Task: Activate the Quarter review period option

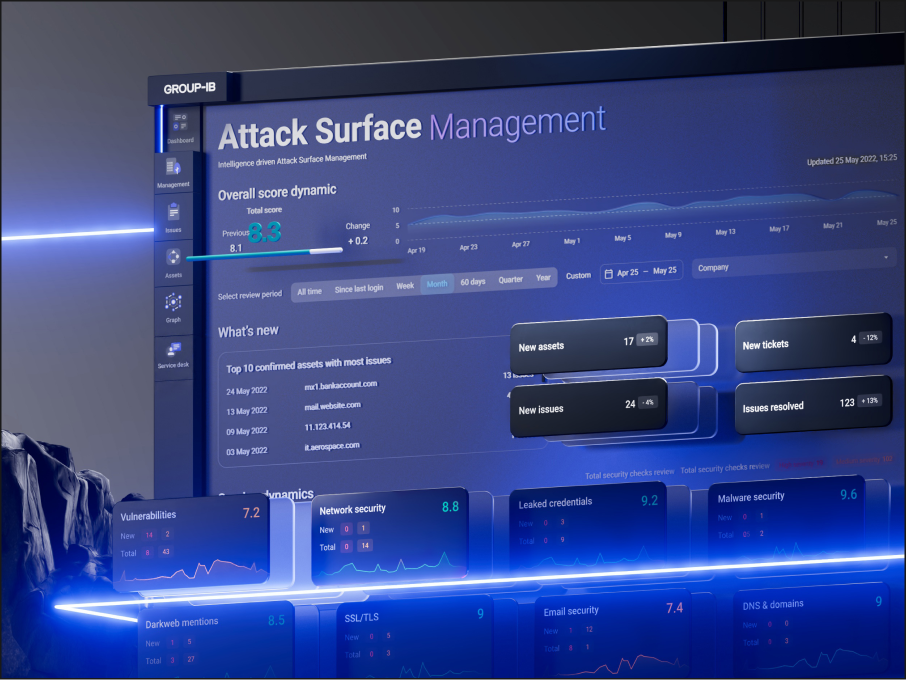Action: coord(510,281)
